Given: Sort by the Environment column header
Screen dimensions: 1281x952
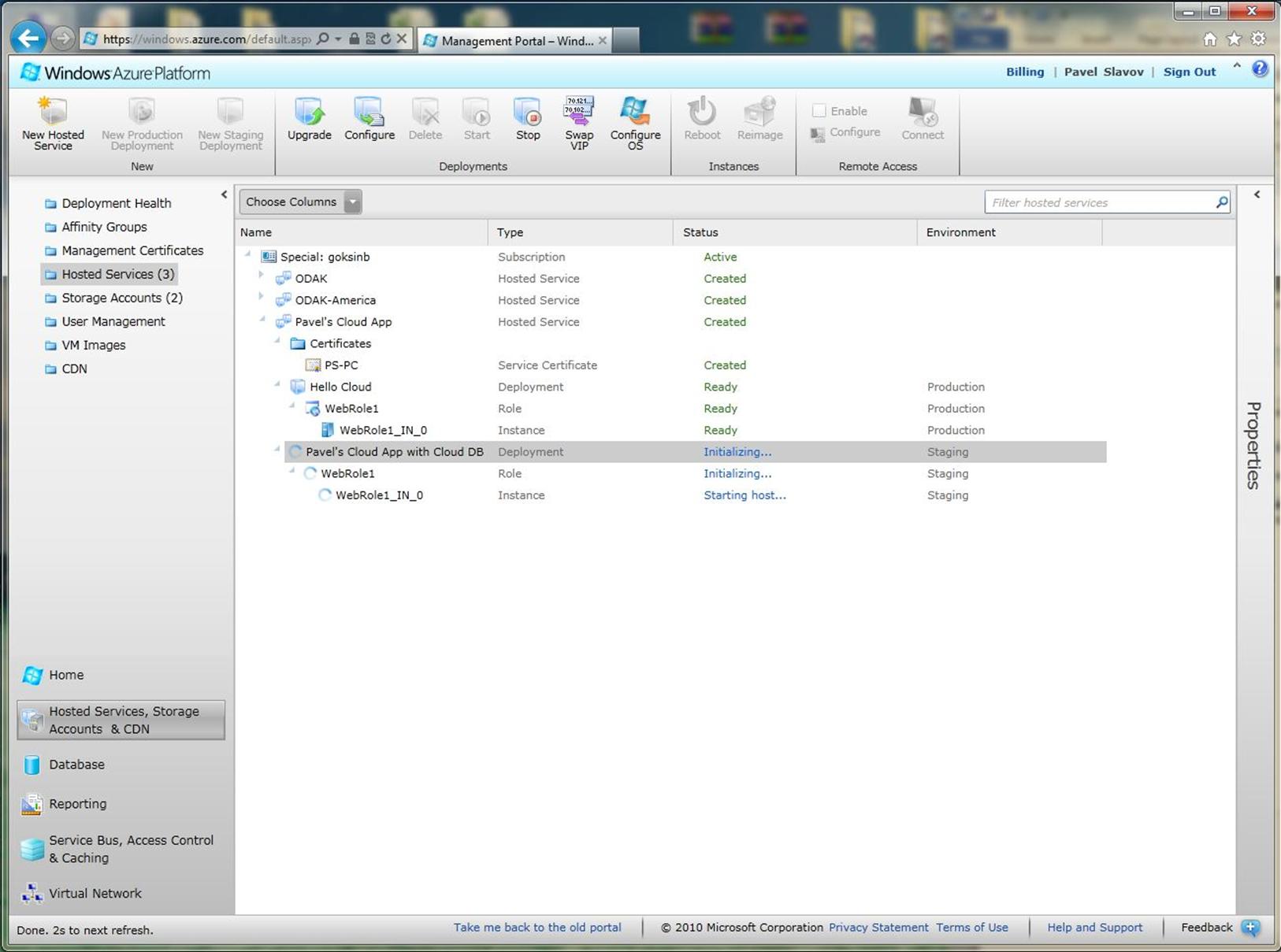Looking at the screenshot, I should tap(1009, 232).
